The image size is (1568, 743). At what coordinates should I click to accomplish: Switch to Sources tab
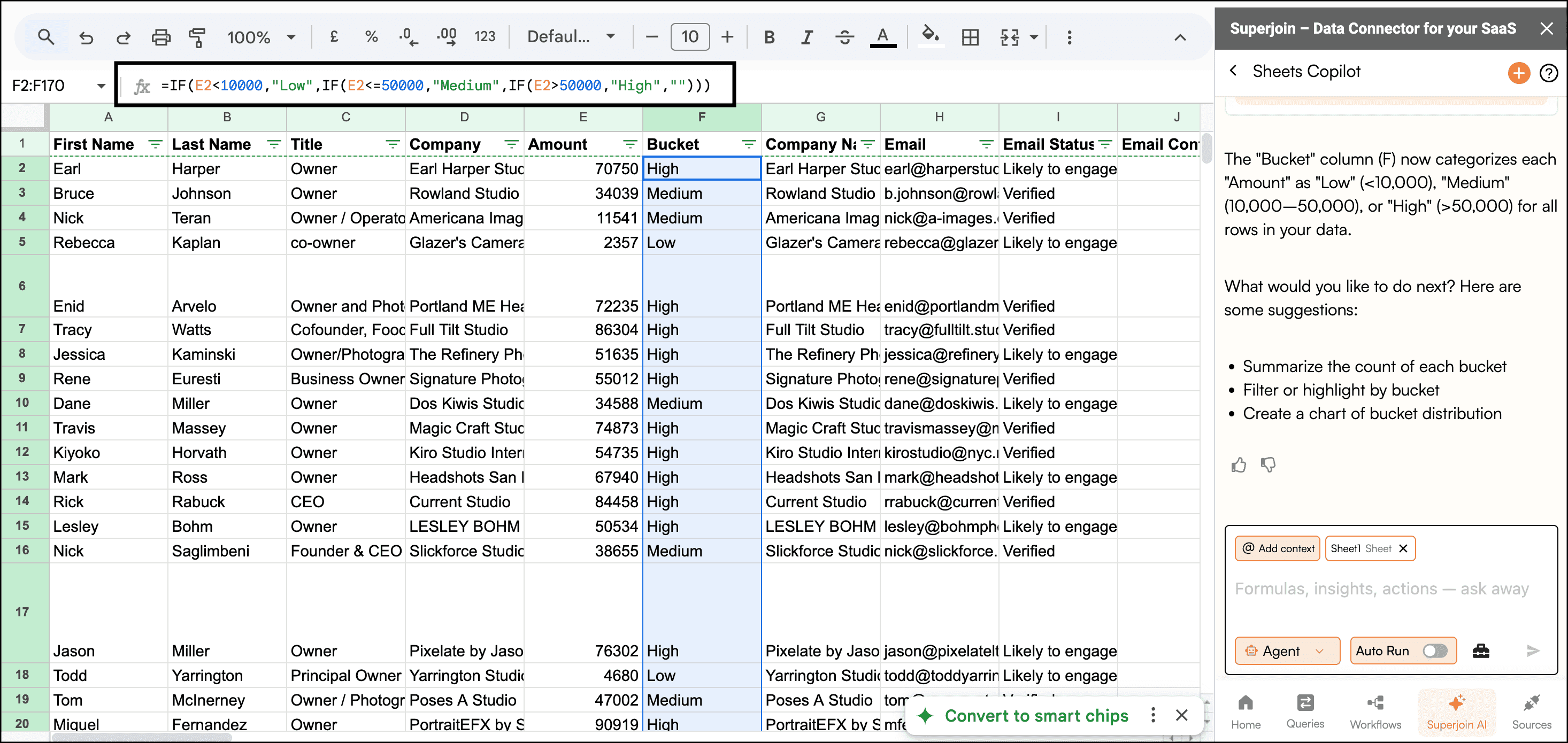pos(1532,711)
